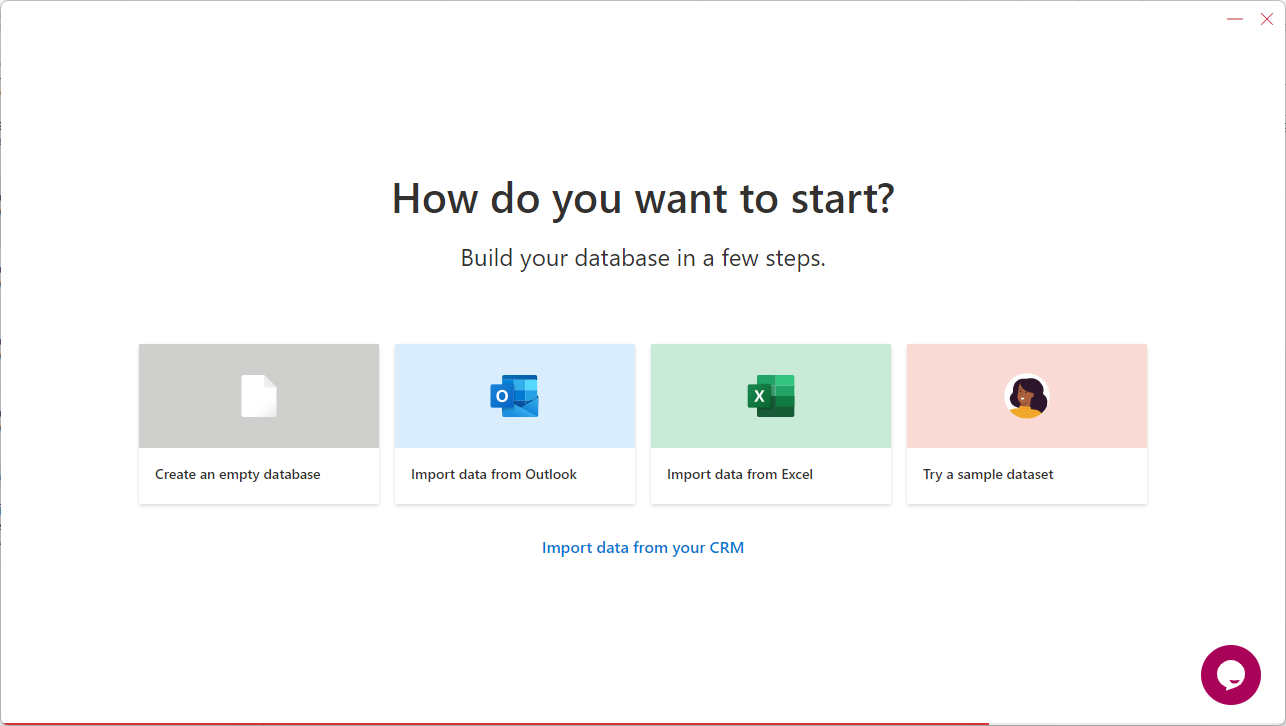Choose 'Import data from Outlook' label

(x=494, y=475)
